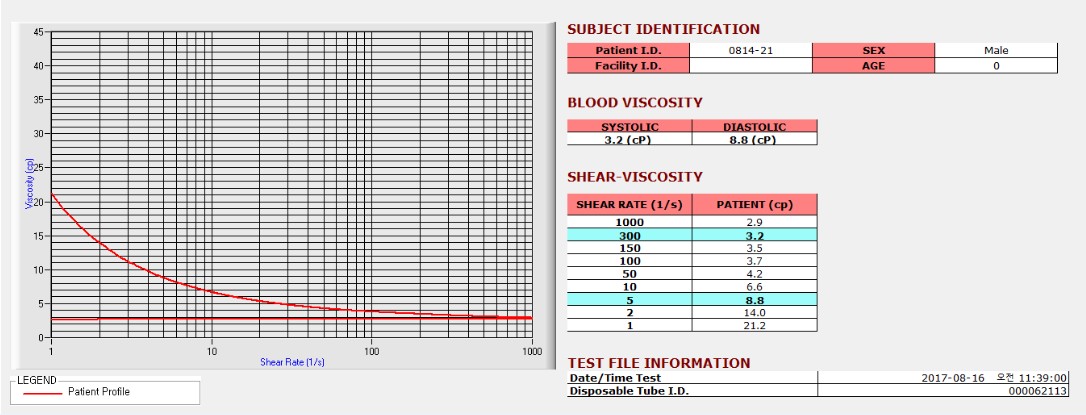Select the empty Facility I.D. field
1086x415 pixels.
(x=751, y=66)
